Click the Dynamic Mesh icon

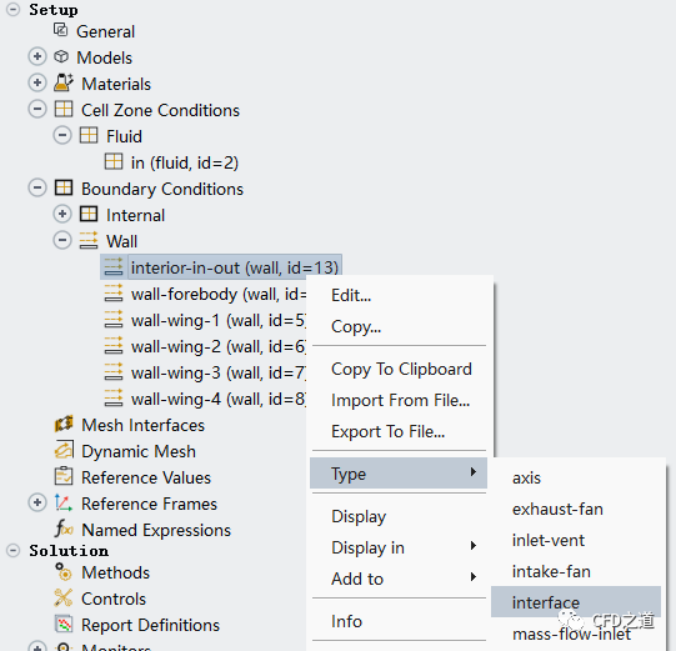[x=64, y=451]
